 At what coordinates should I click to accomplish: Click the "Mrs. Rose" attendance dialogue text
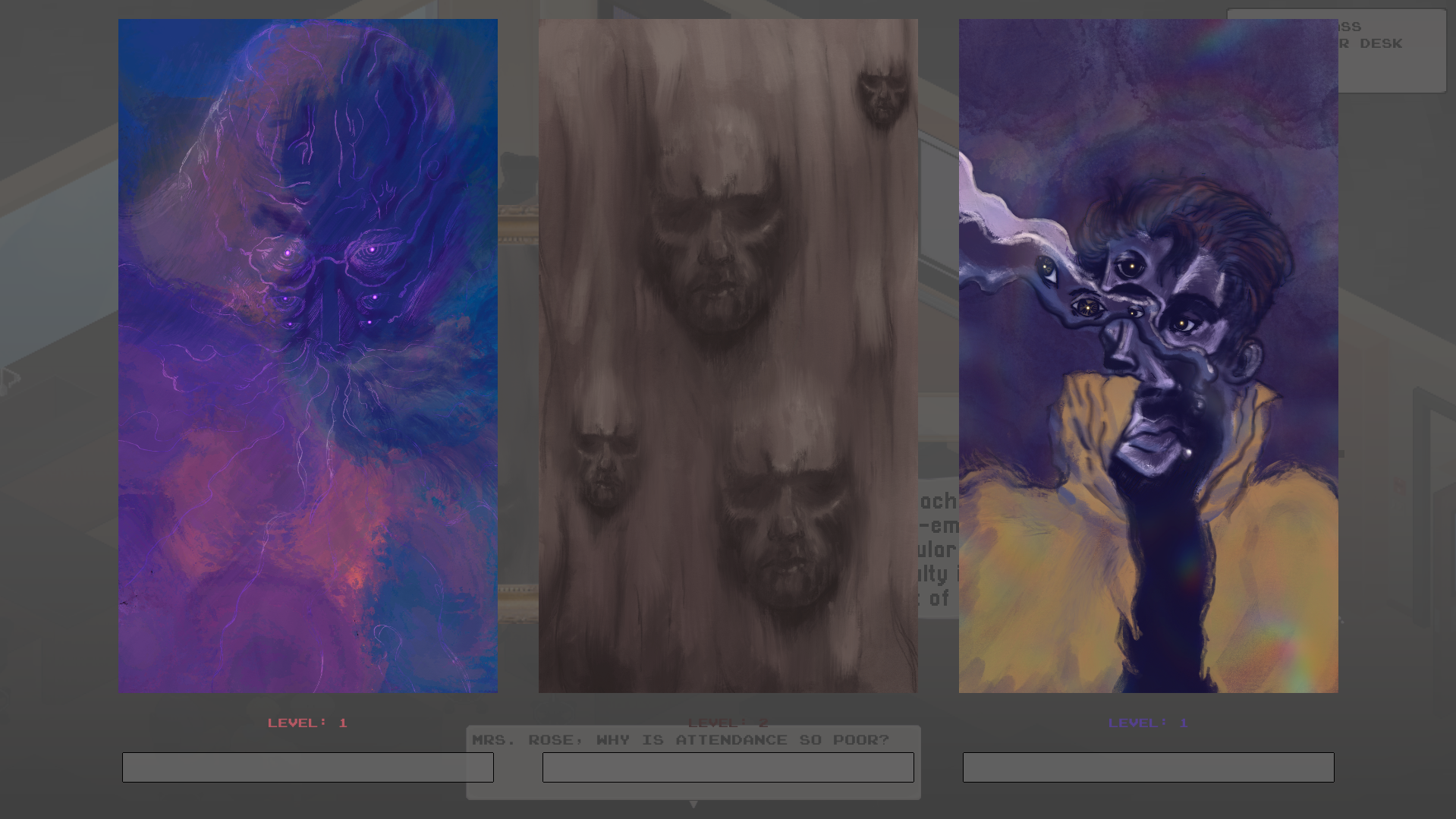680,740
